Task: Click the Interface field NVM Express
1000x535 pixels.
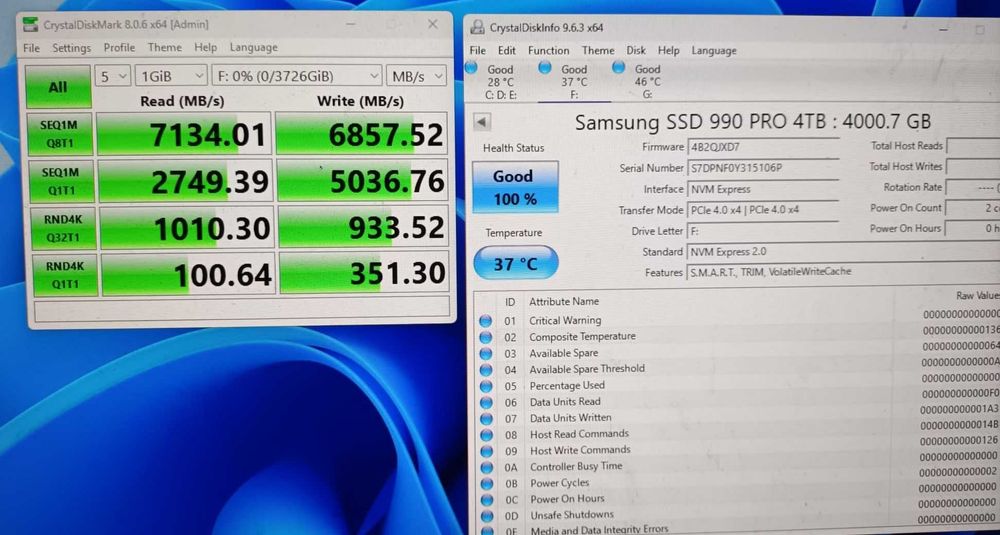Action: (x=763, y=189)
